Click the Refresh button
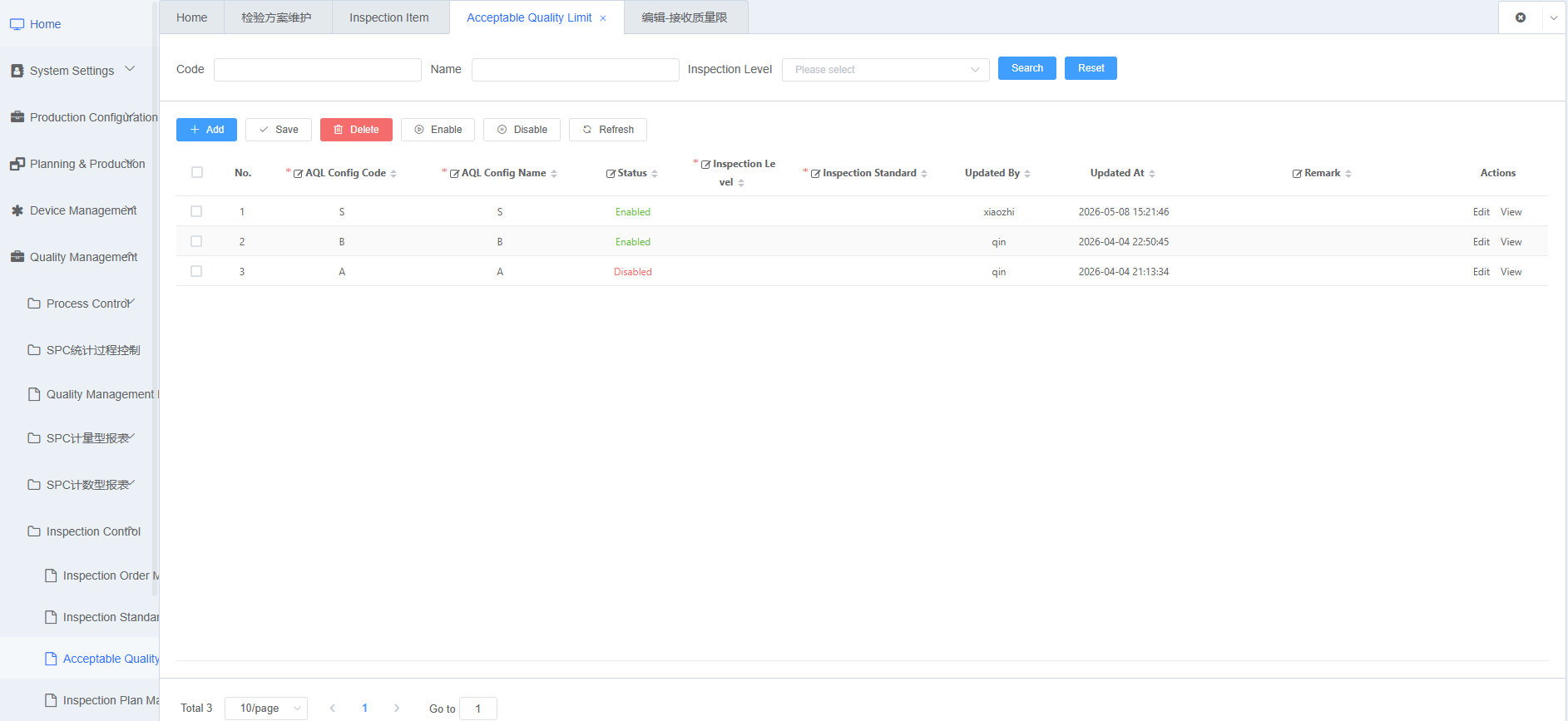The height and width of the screenshot is (721, 1568). (x=608, y=130)
